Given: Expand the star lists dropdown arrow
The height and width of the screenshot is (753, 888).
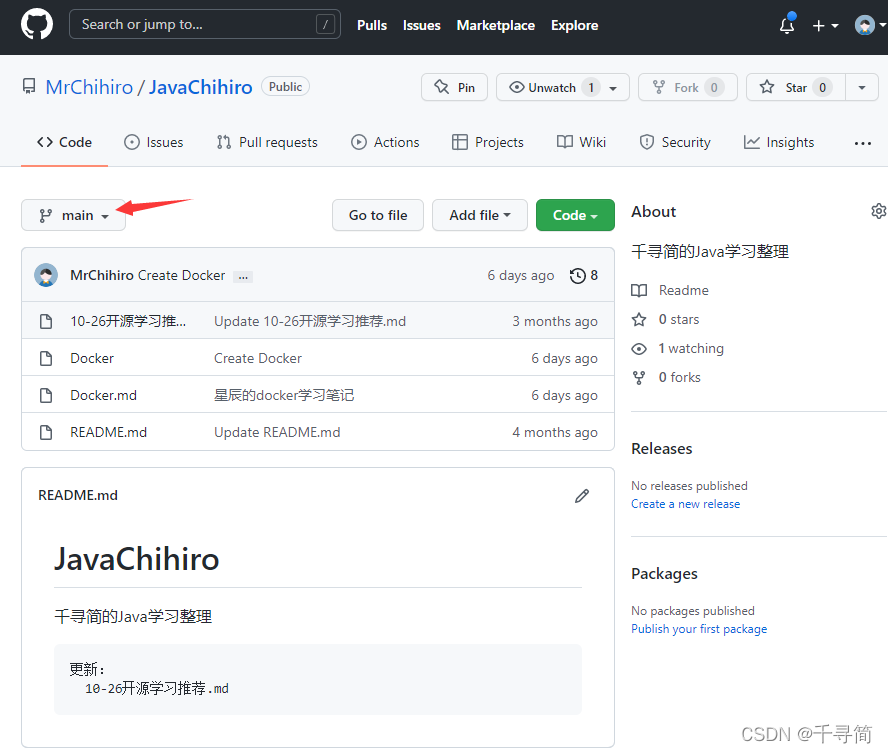Looking at the screenshot, I should tap(862, 87).
